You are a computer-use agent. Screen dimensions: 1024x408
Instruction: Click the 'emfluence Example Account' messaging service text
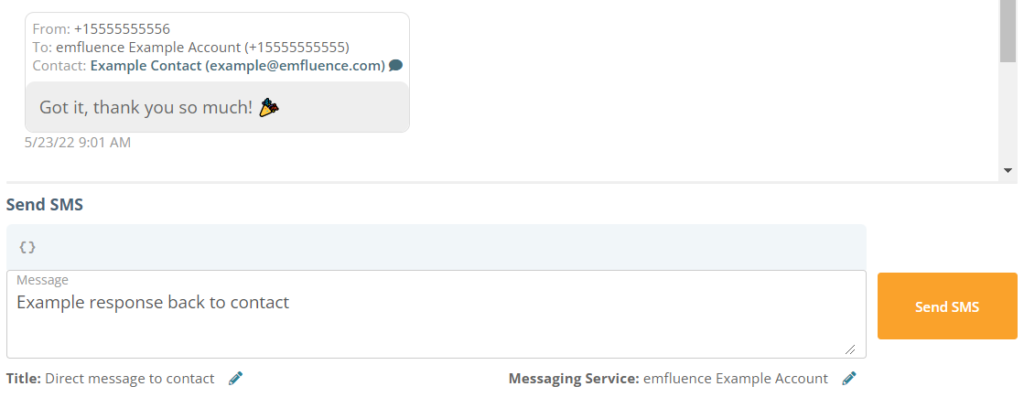click(735, 379)
